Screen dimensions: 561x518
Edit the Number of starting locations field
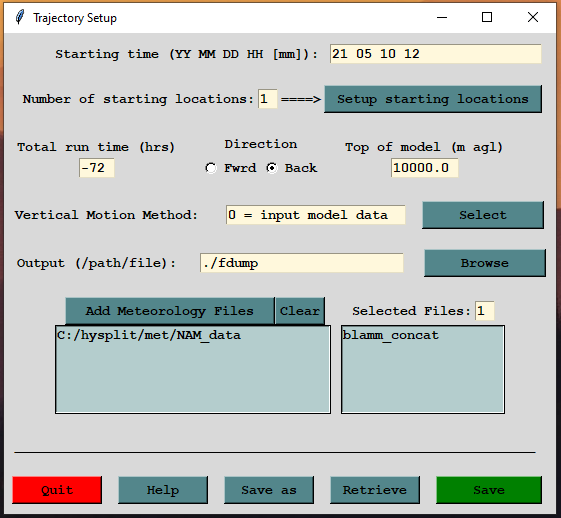[x=267, y=99]
